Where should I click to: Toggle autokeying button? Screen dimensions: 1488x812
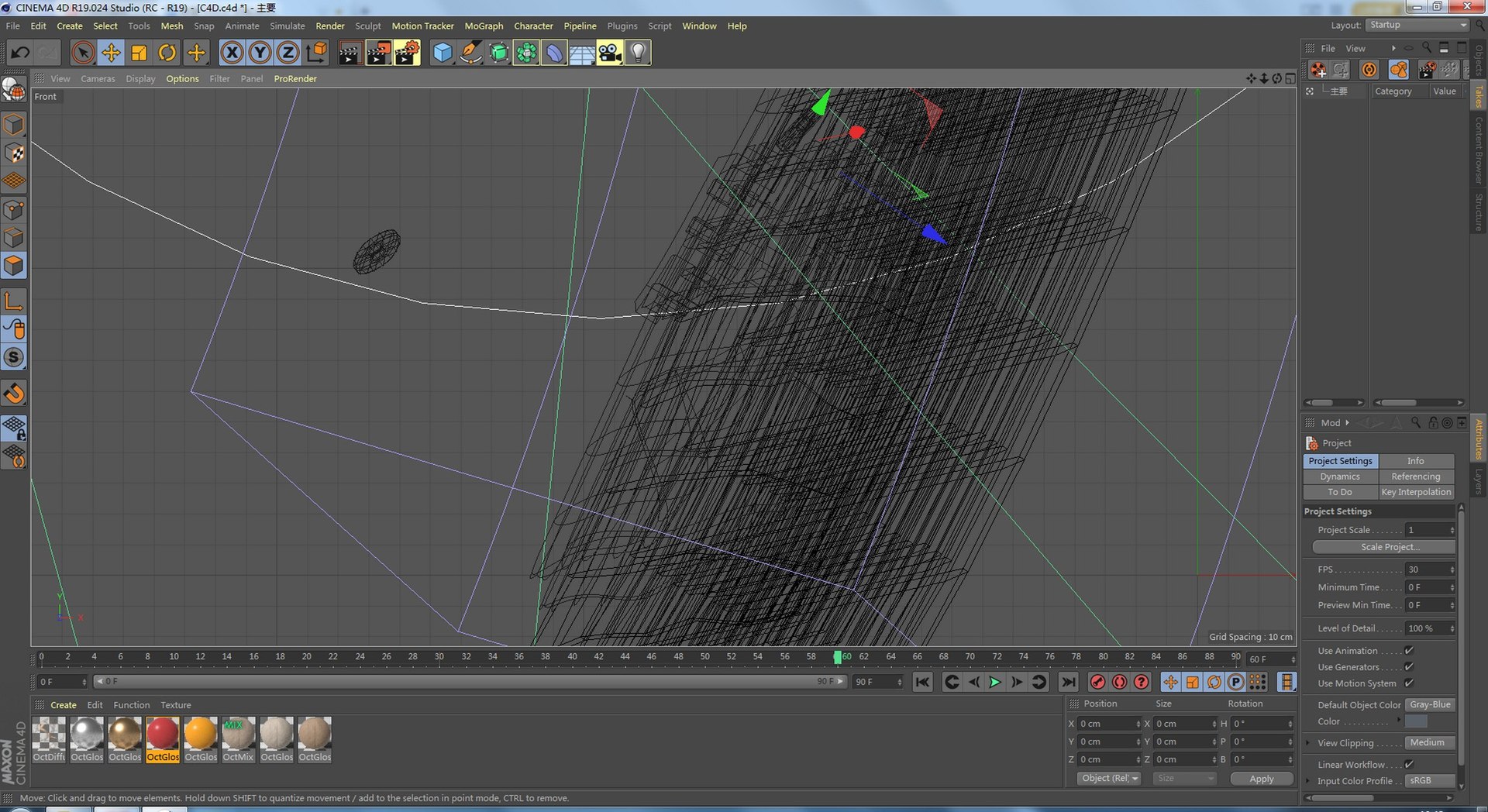(x=1119, y=682)
